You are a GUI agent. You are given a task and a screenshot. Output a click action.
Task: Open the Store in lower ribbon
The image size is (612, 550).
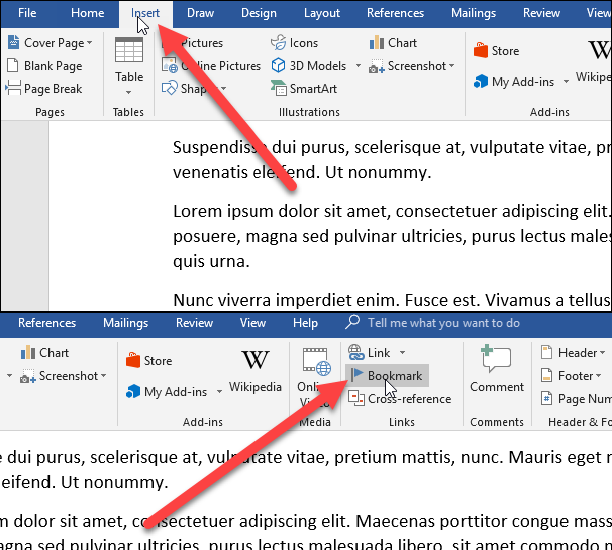(149, 360)
